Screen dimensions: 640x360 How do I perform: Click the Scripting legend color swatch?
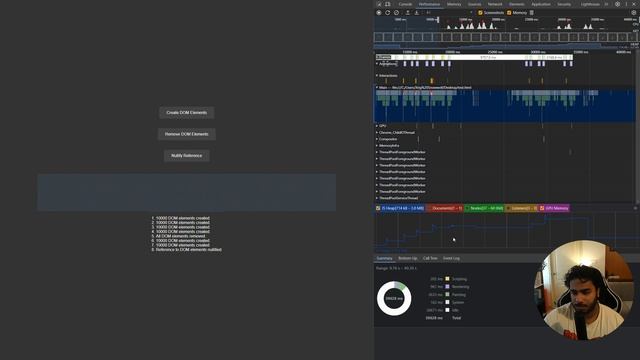click(x=447, y=279)
